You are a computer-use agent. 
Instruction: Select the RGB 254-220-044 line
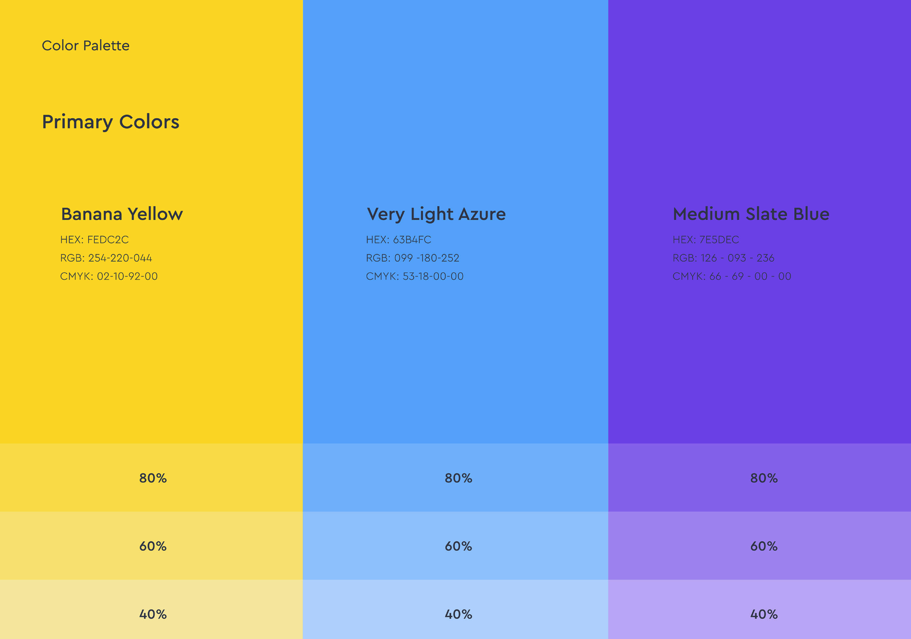106,258
